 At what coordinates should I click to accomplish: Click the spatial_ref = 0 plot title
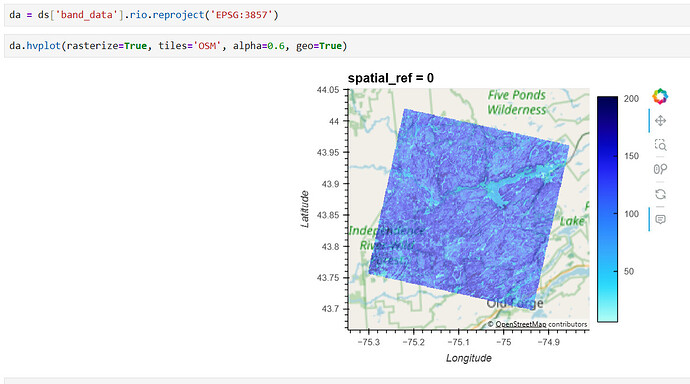(391, 78)
